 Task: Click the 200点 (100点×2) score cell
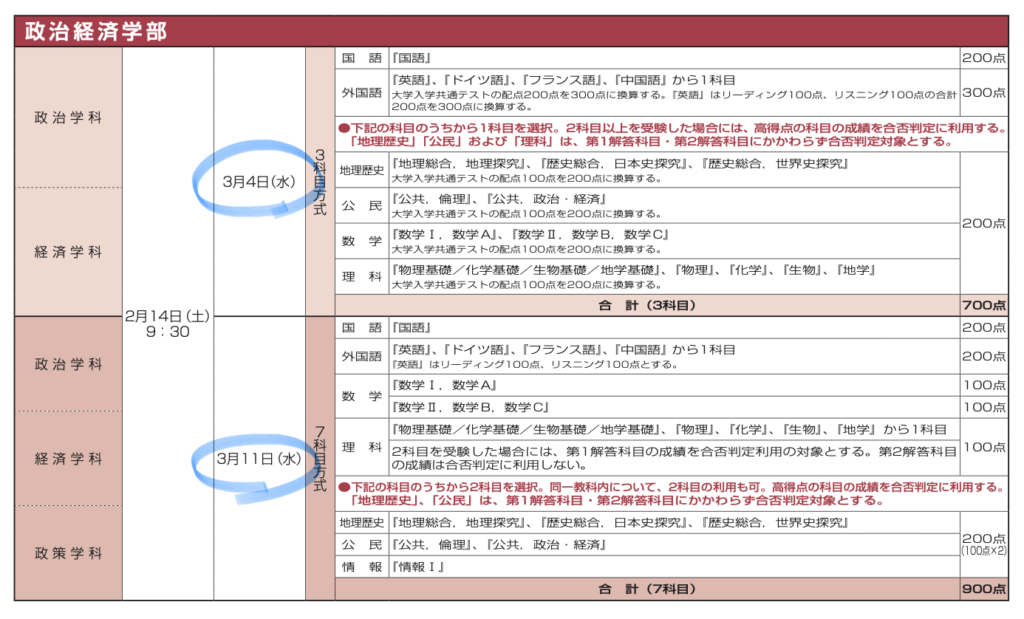(984, 544)
